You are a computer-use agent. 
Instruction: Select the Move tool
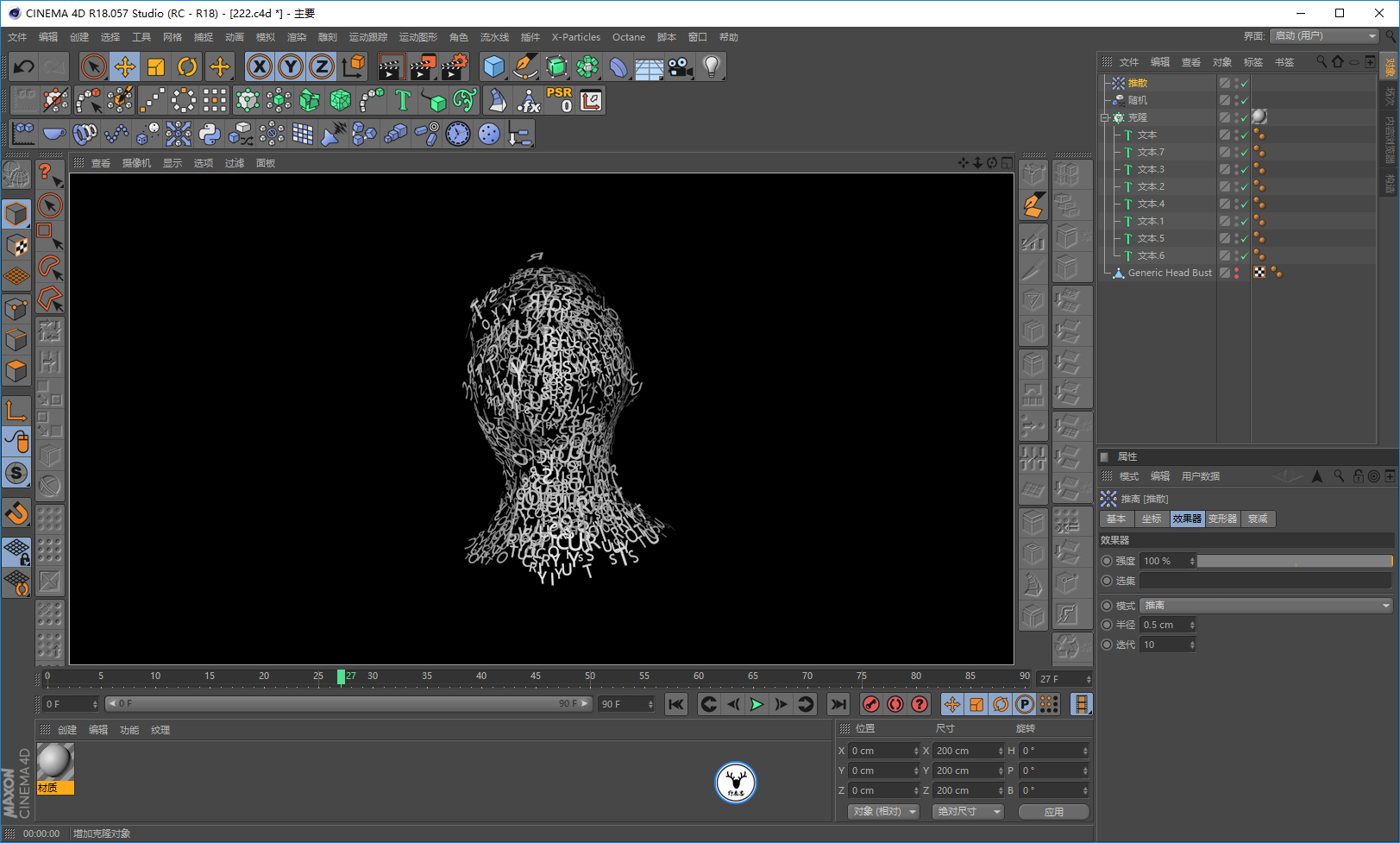point(125,66)
